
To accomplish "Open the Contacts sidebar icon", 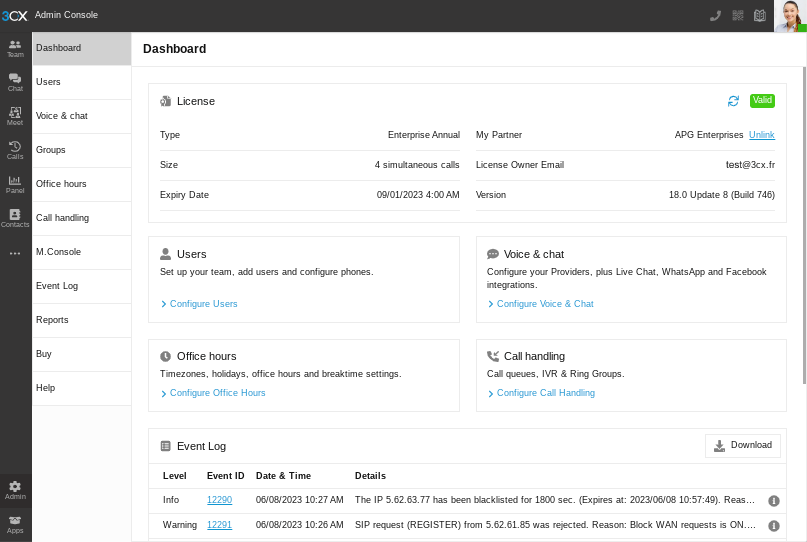I will coord(15,218).
